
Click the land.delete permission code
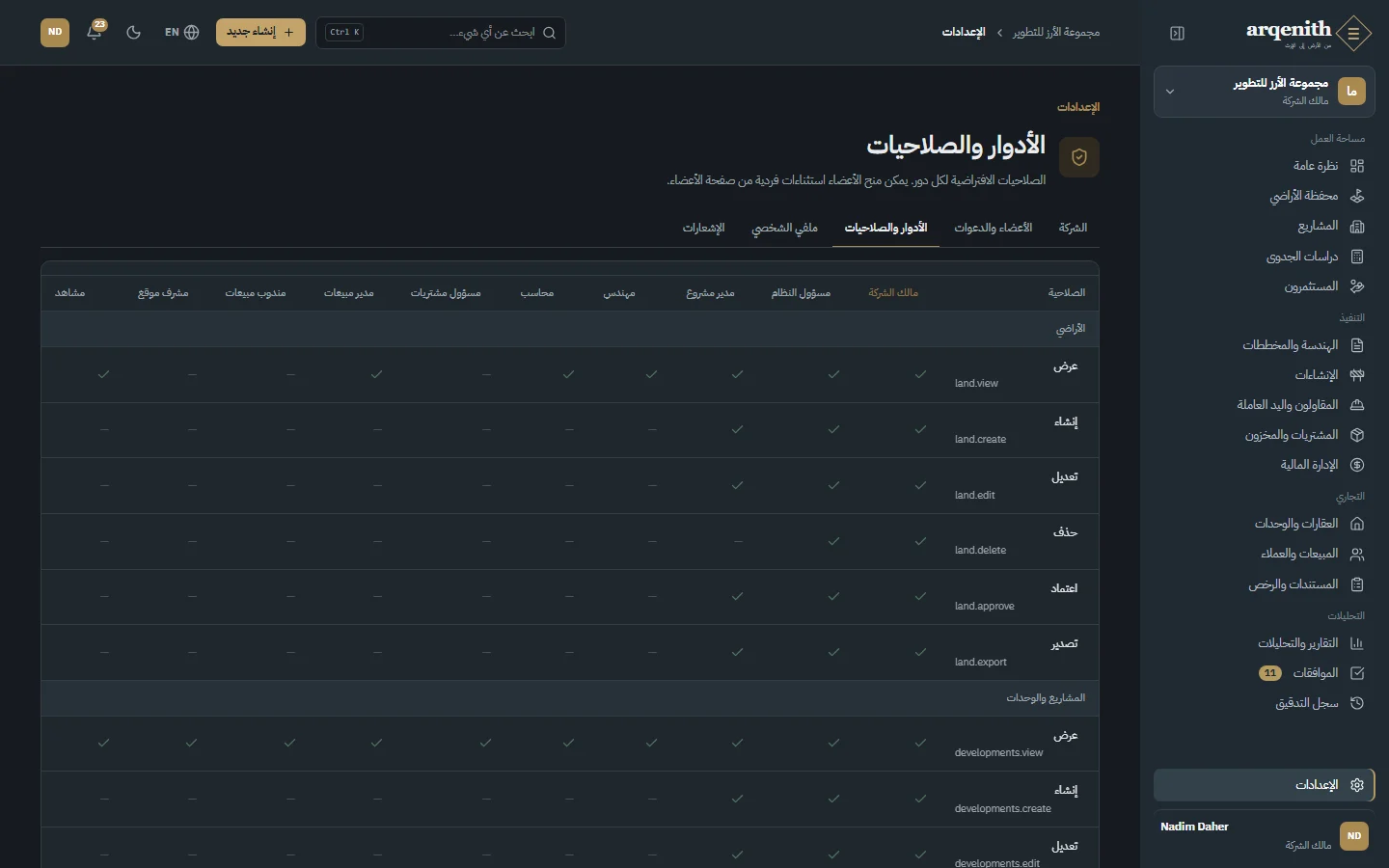click(x=980, y=551)
